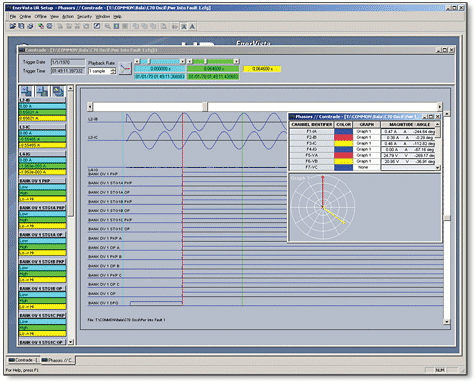Image resolution: width=476 pixels, height=383 pixels.
Task: Click the BANK OV 1 OP signal label
Action: [102, 294]
